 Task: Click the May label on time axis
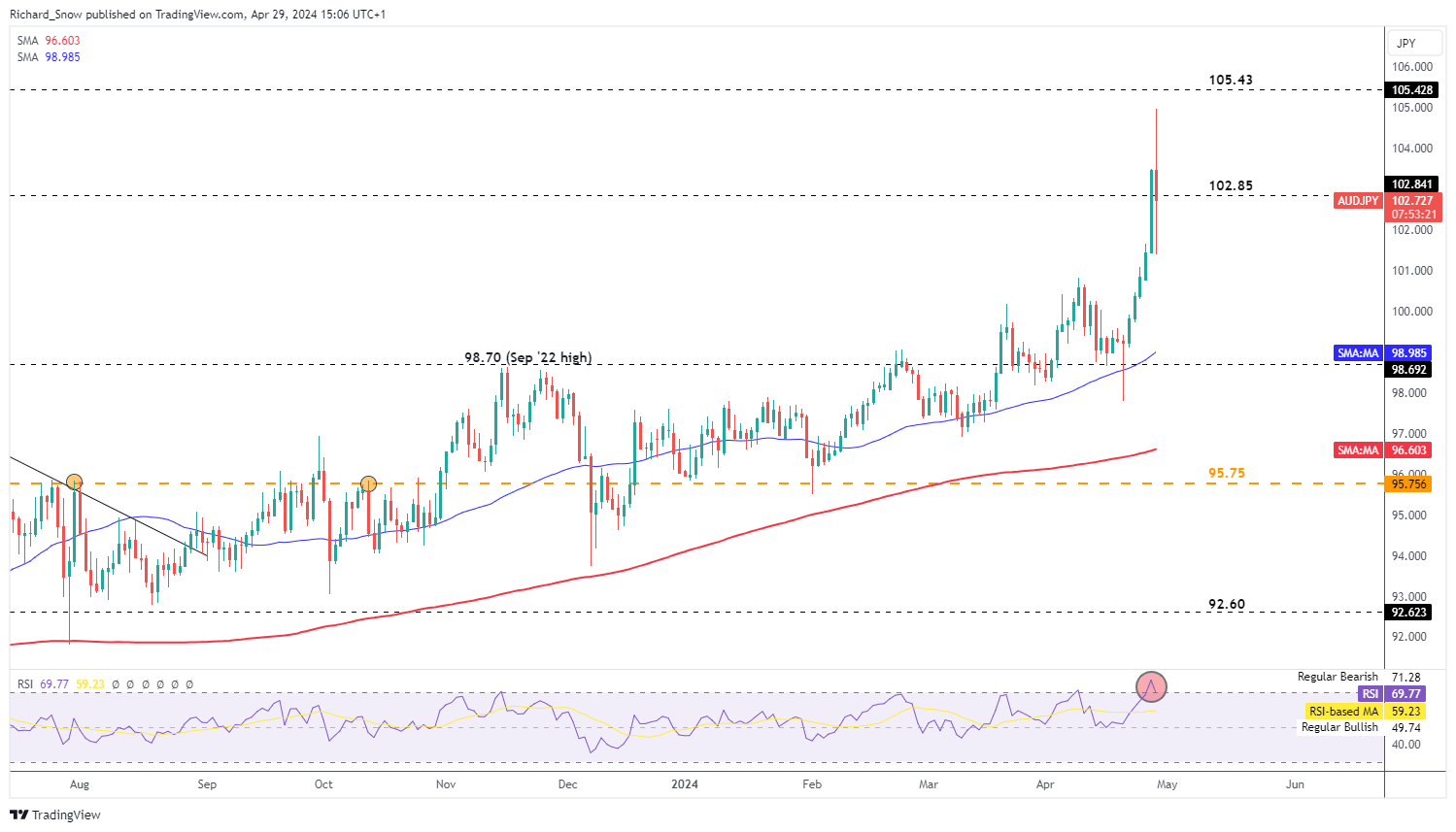(1167, 784)
